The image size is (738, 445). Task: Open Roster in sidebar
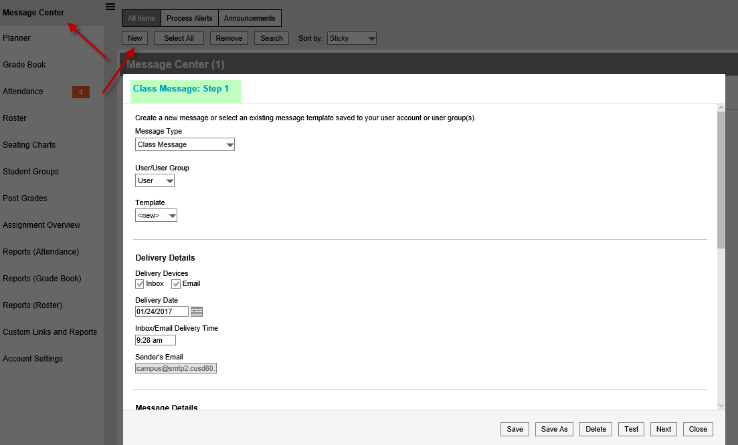tap(15, 118)
